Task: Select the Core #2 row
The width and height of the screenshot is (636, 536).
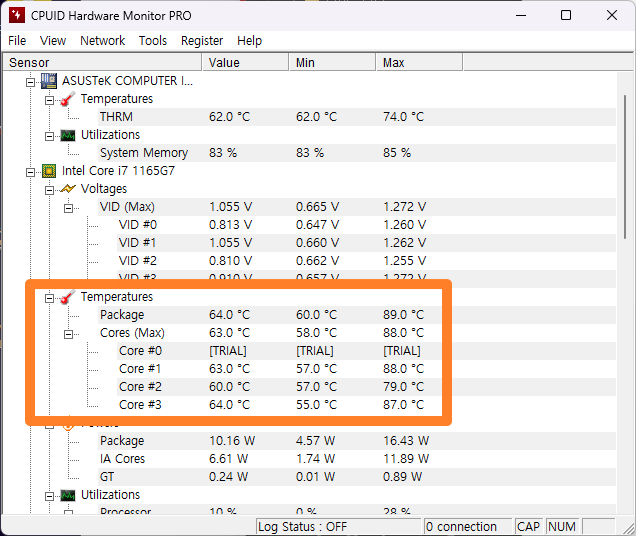Action: (x=366, y=387)
